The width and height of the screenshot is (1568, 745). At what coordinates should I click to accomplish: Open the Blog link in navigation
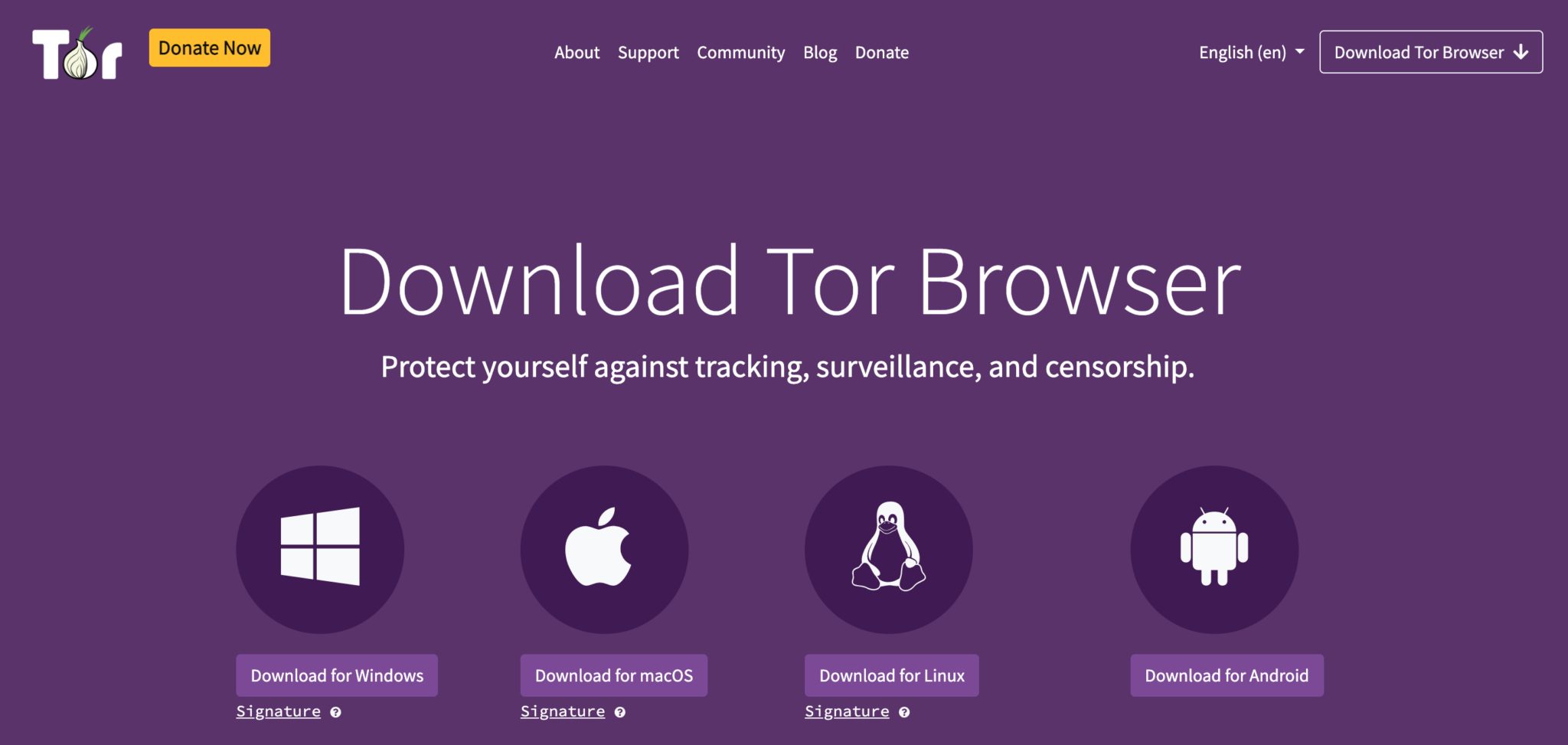point(820,52)
